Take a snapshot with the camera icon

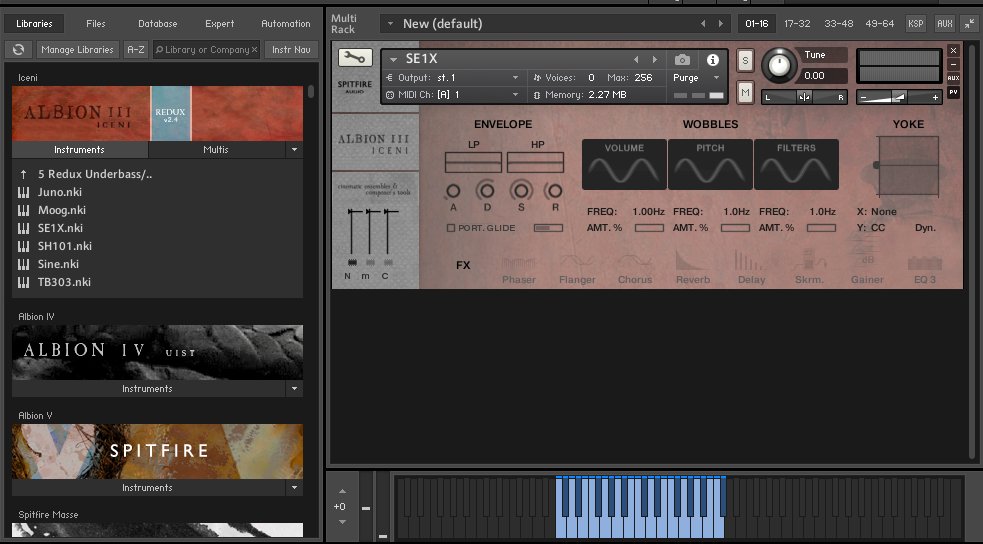tap(682, 60)
